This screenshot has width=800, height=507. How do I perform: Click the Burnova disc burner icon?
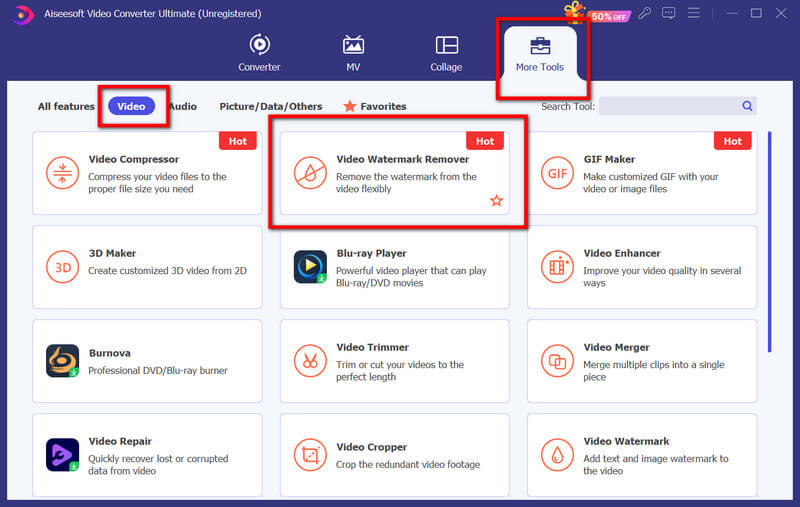pyautogui.click(x=63, y=361)
